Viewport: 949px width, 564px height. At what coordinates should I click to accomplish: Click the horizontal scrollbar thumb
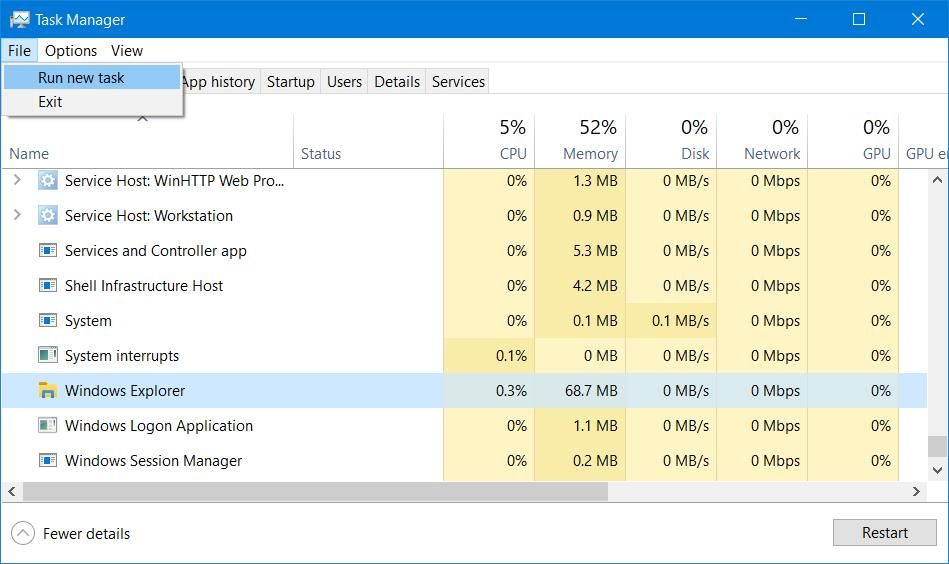click(x=315, y=491)
